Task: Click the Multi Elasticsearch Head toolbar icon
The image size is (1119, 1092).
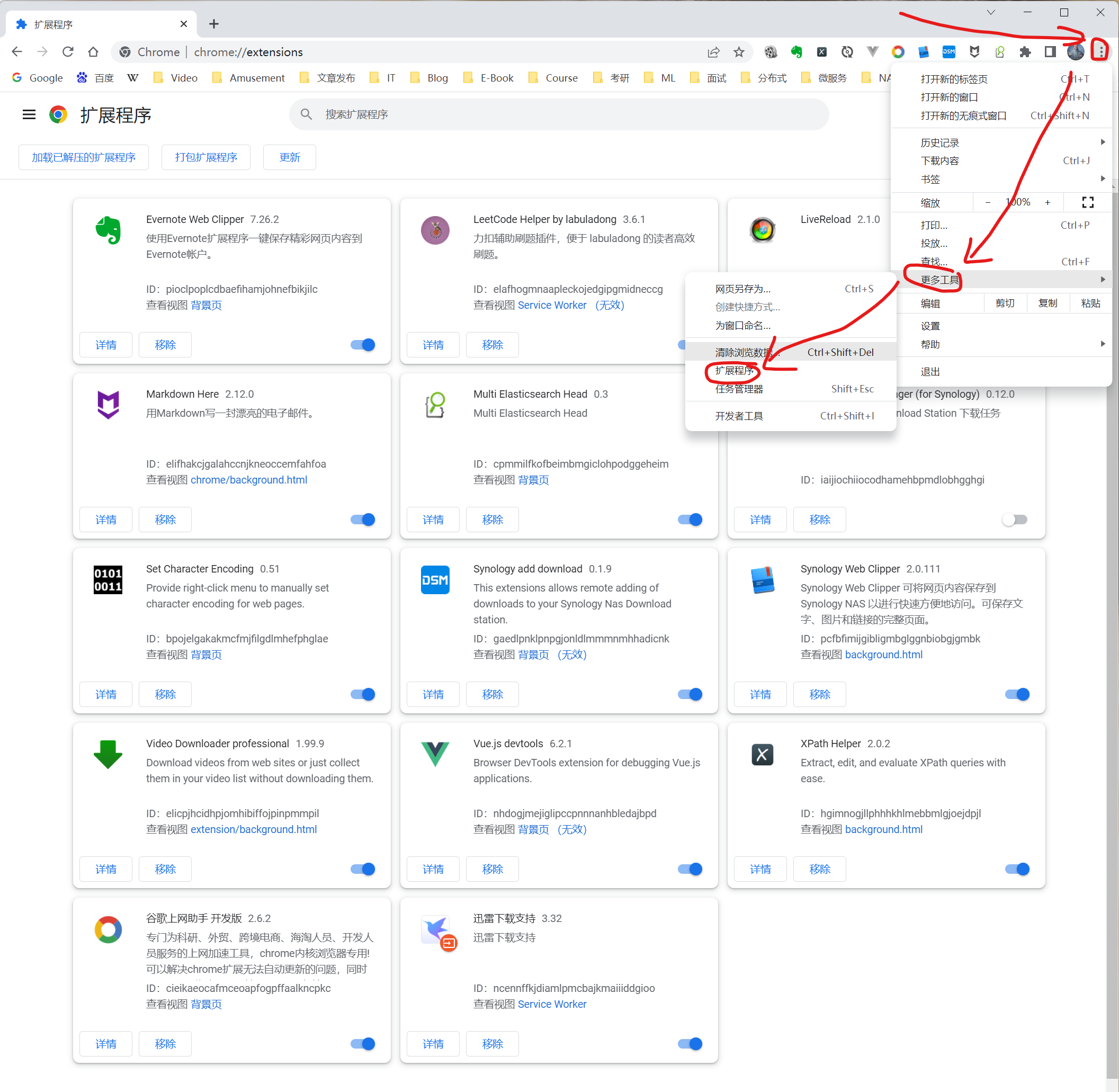Action: tap(1000, 52)
